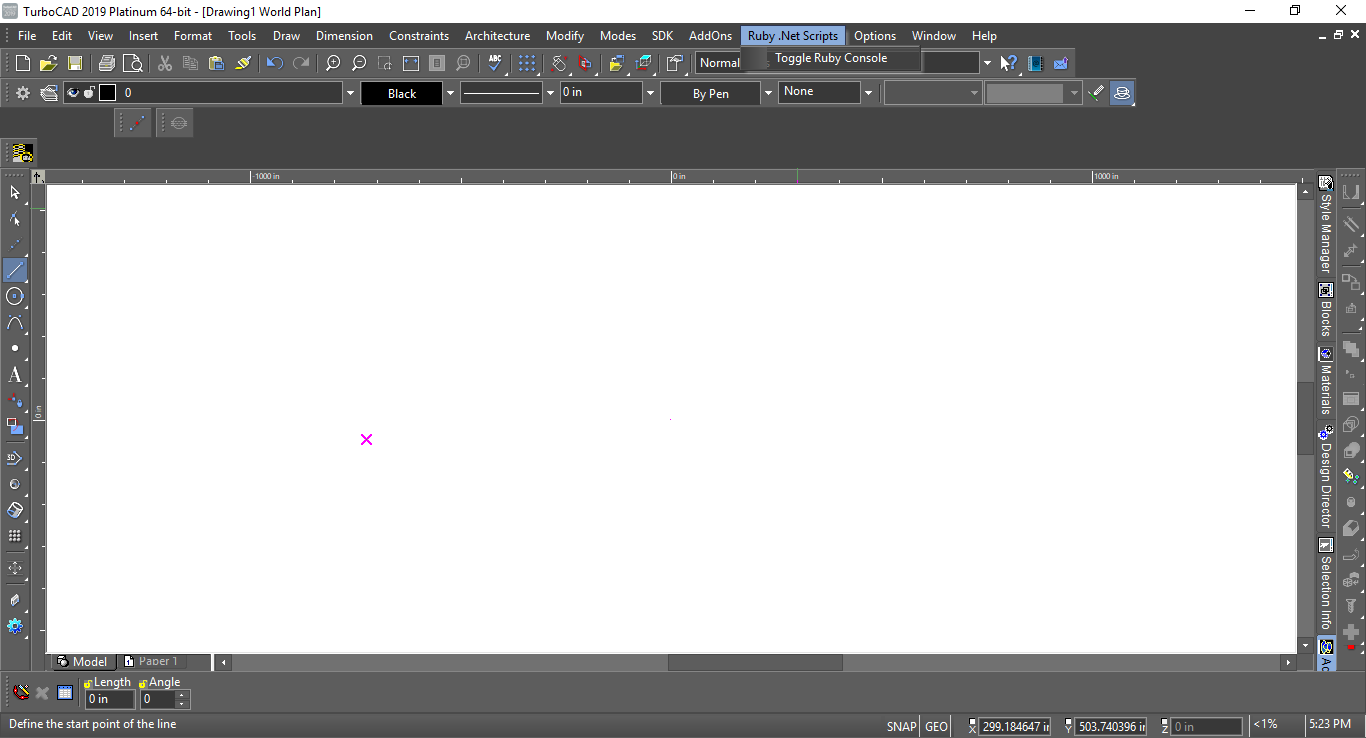Switch to the Paper 1 tab
1366x738 pixels.
point(152,661)
